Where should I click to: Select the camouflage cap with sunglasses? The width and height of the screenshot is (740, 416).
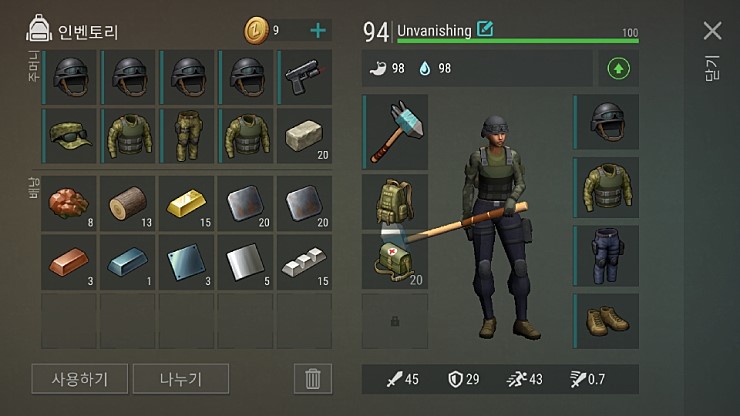point(69,136)
